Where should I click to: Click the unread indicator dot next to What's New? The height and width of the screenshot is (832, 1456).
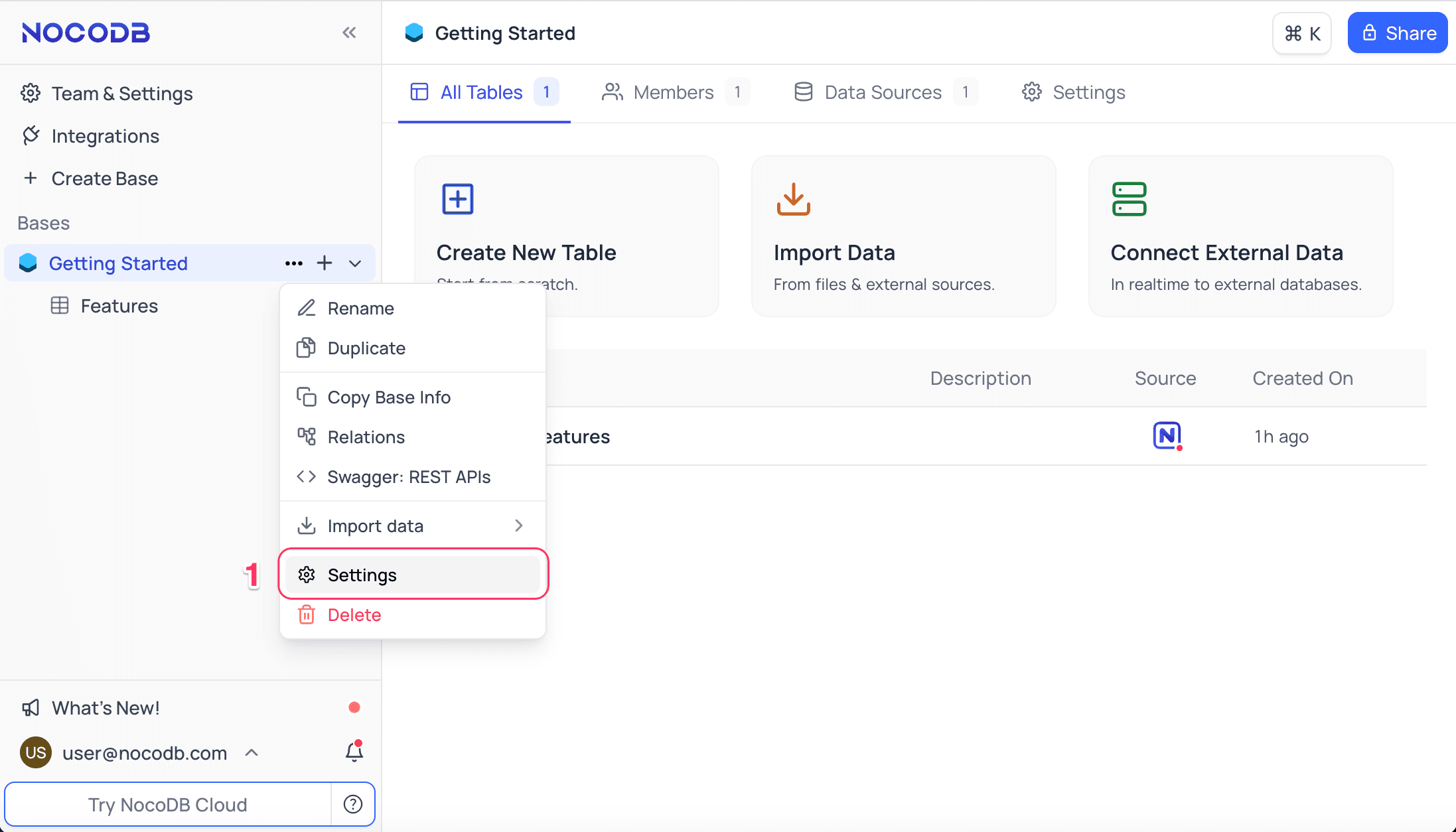[x=354, y=707]
